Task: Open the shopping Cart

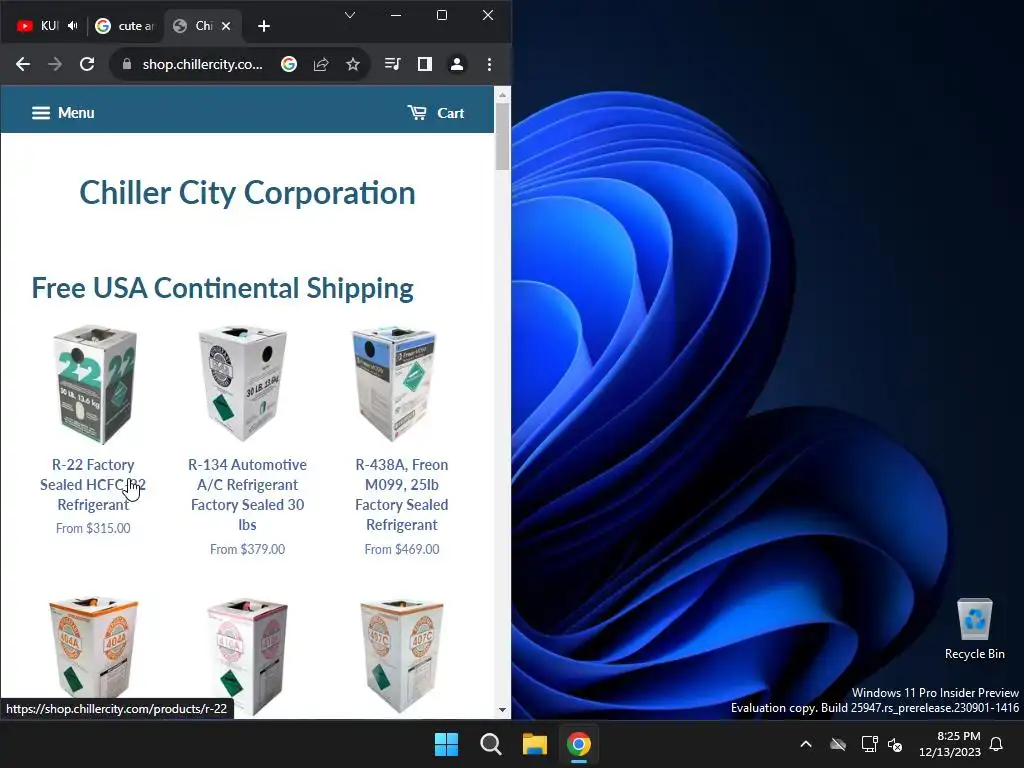Action: [x=436, y=113]
